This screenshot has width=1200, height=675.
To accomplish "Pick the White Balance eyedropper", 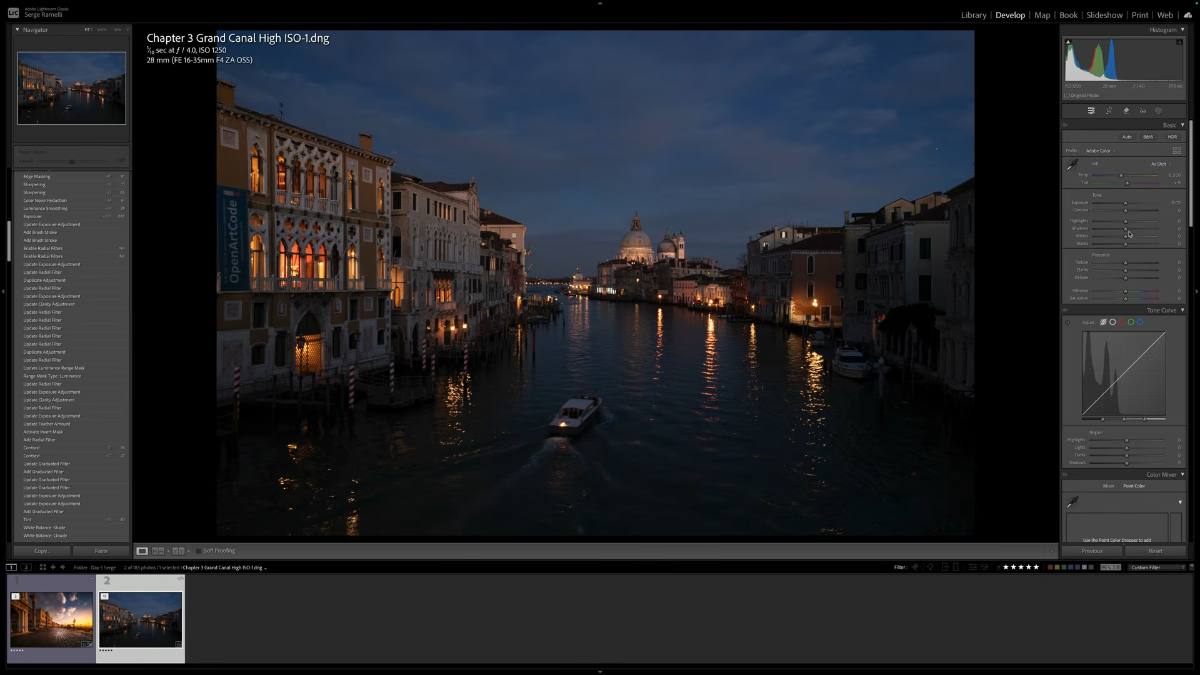I will coord(1072,165).
